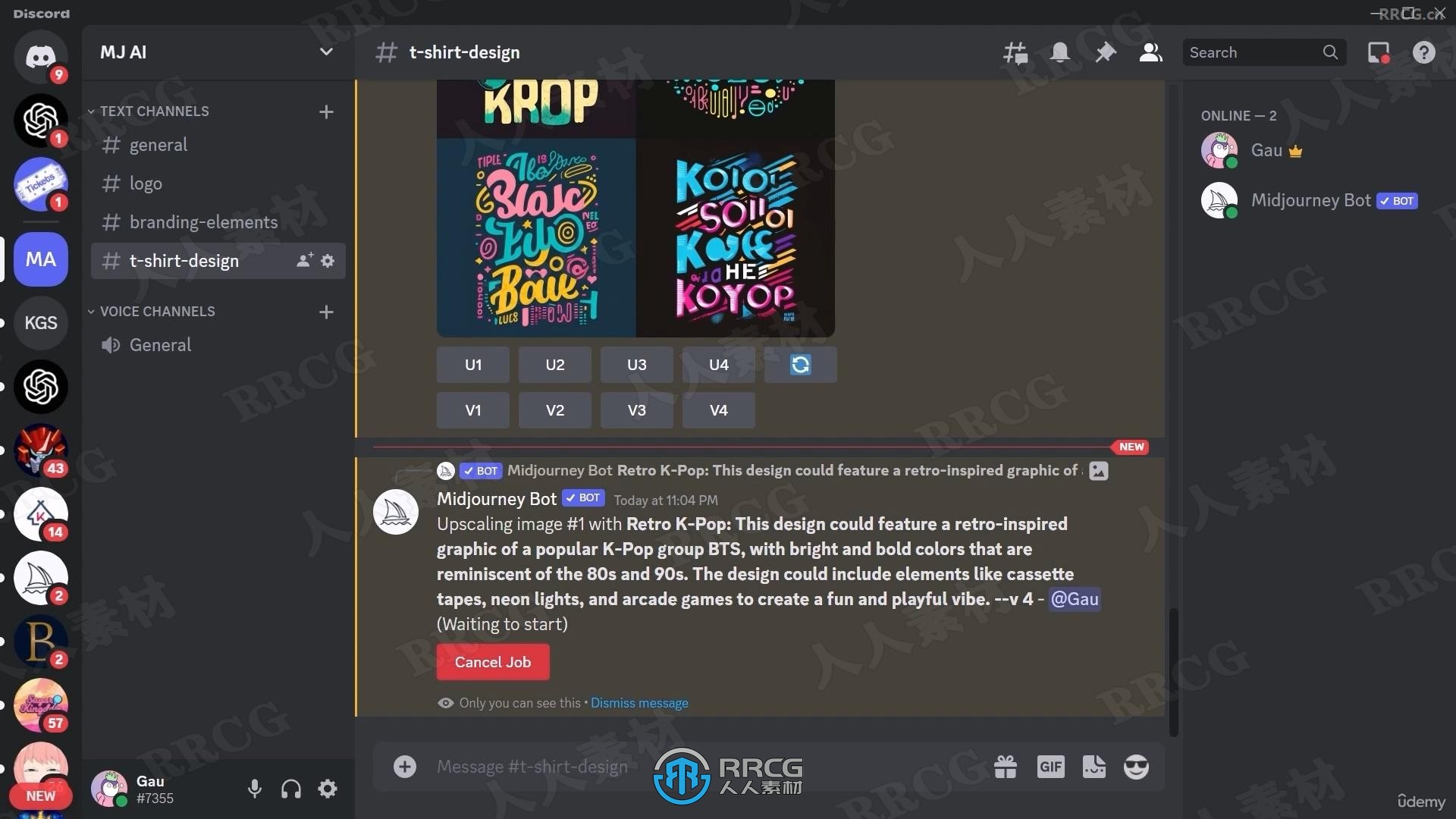Click the re-roll refresh button
The image size is (1456, 819).
coord(800,365)
